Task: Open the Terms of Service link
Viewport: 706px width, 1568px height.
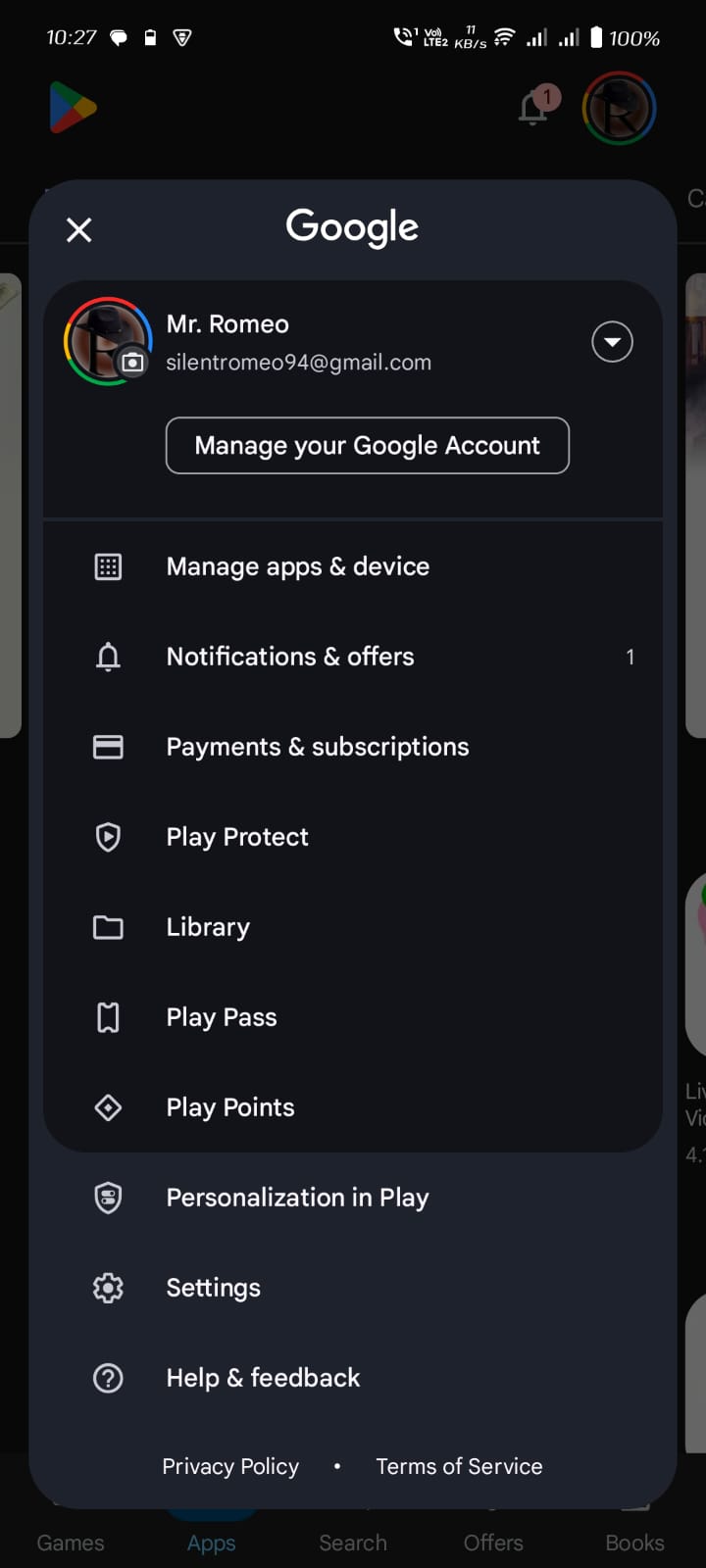Action: click(459, 1466)
